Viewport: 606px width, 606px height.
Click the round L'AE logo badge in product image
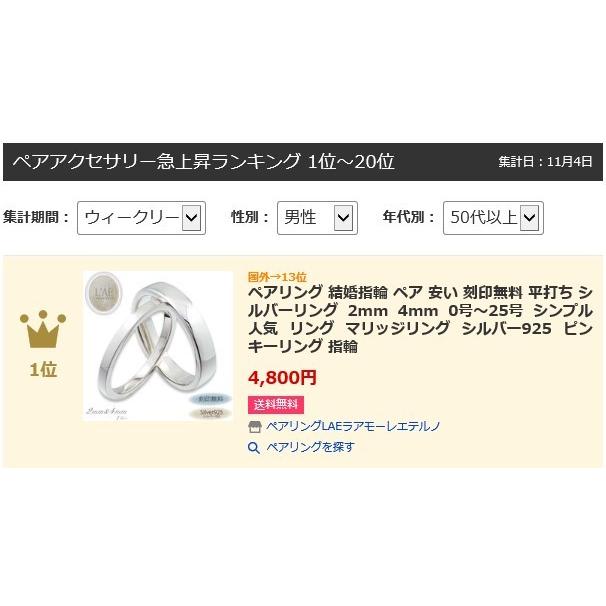(103, 291)
